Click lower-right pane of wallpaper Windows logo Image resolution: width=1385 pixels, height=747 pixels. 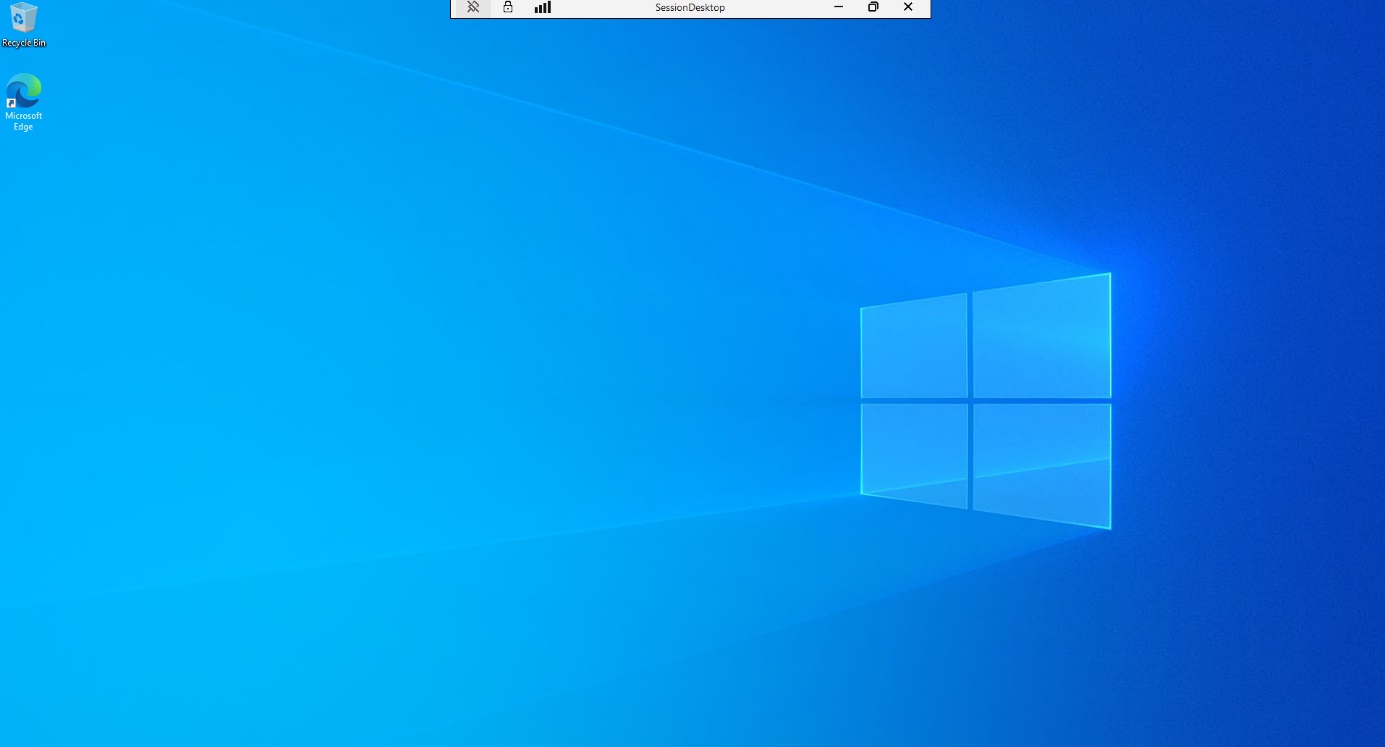1041,464
